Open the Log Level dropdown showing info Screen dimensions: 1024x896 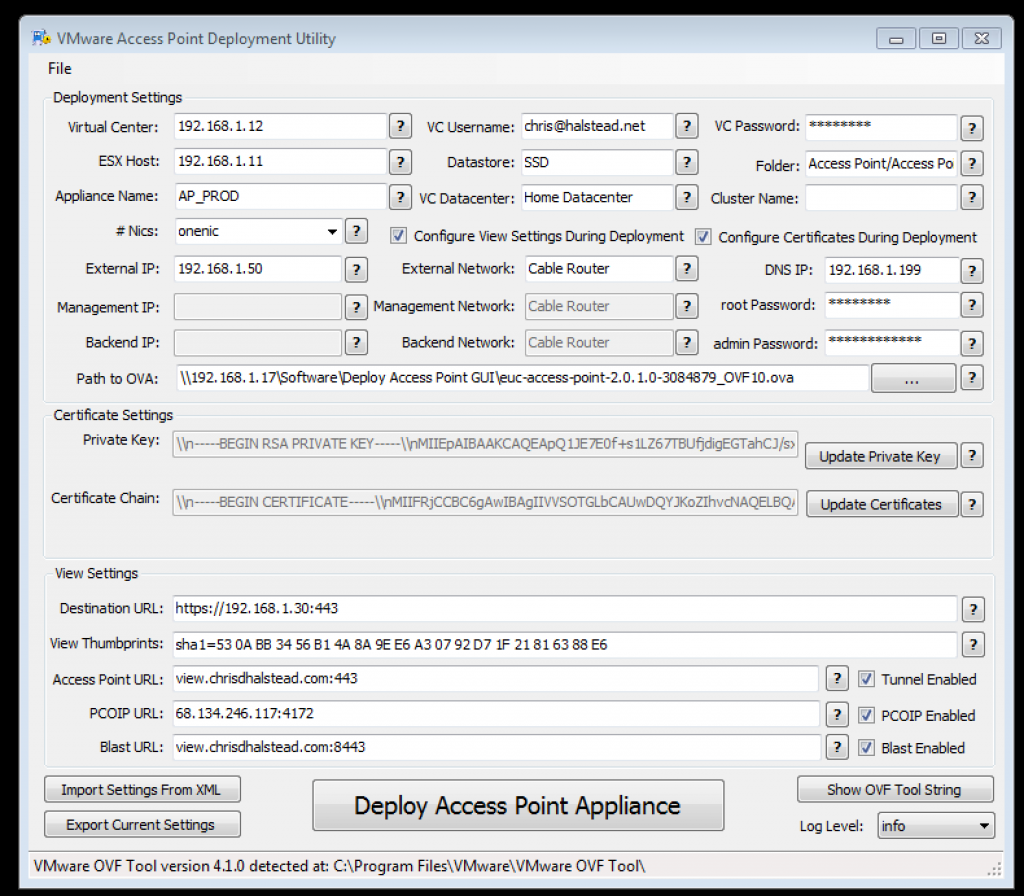(936, 826)
